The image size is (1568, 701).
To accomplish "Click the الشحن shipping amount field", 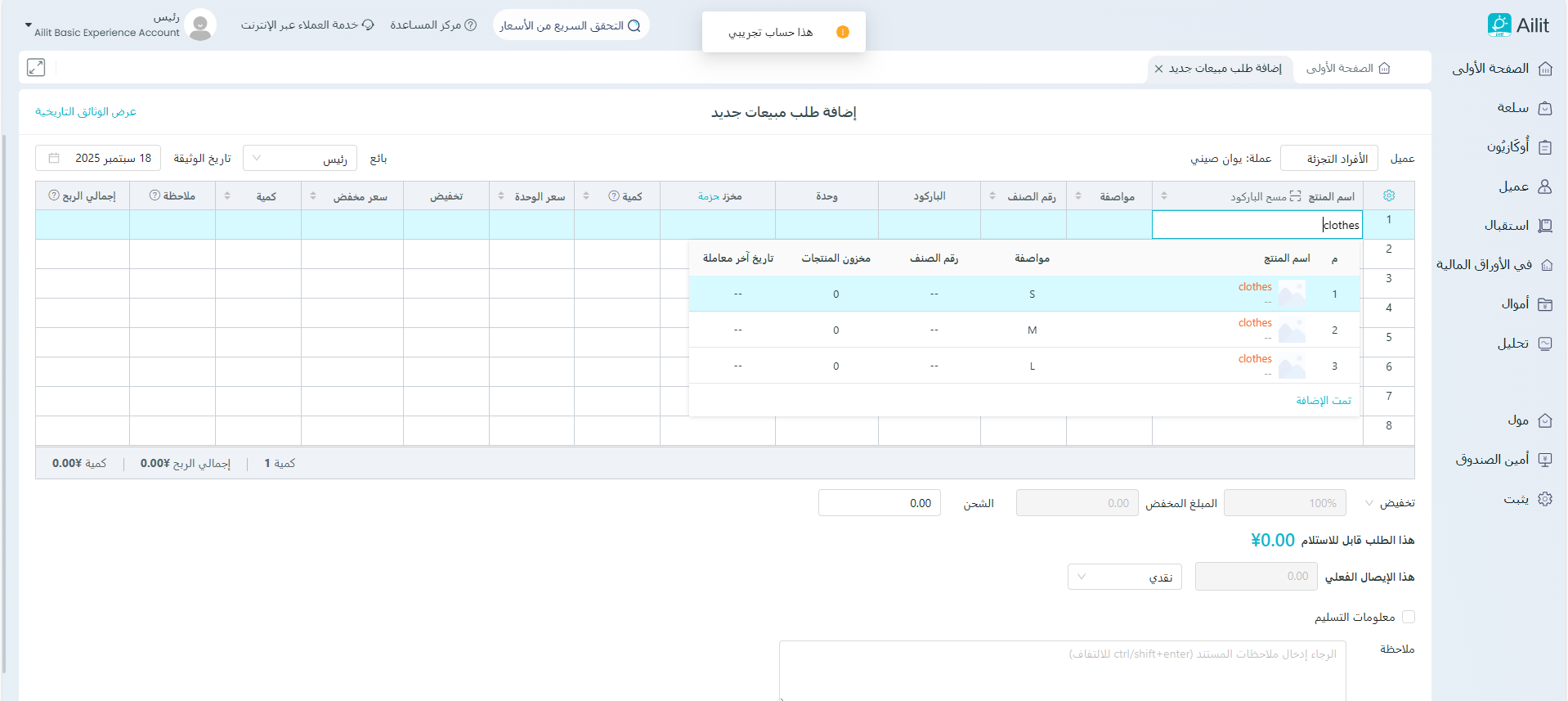I will click(880, 503).
